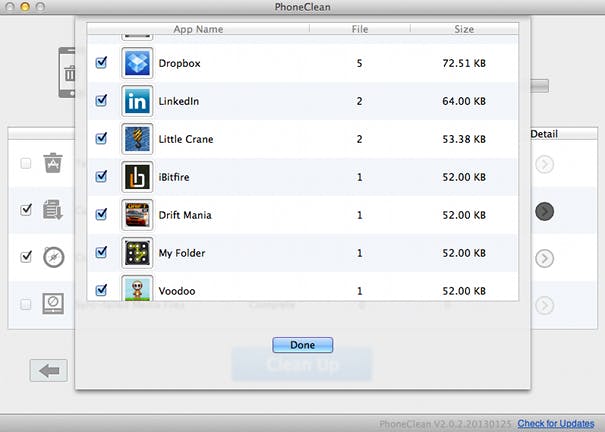
Task: Open detail arrow for the Safari compass row
Action: coord(544,258)
